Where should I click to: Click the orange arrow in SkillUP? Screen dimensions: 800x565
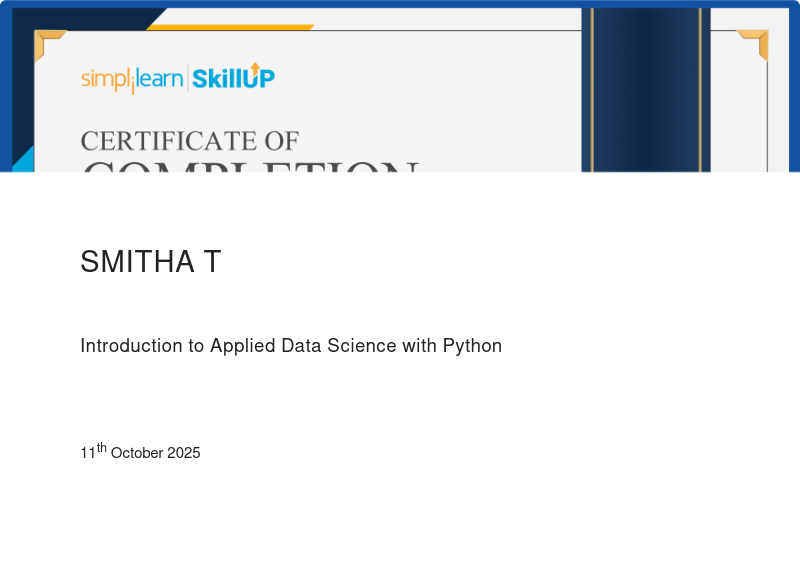[255, 68]
